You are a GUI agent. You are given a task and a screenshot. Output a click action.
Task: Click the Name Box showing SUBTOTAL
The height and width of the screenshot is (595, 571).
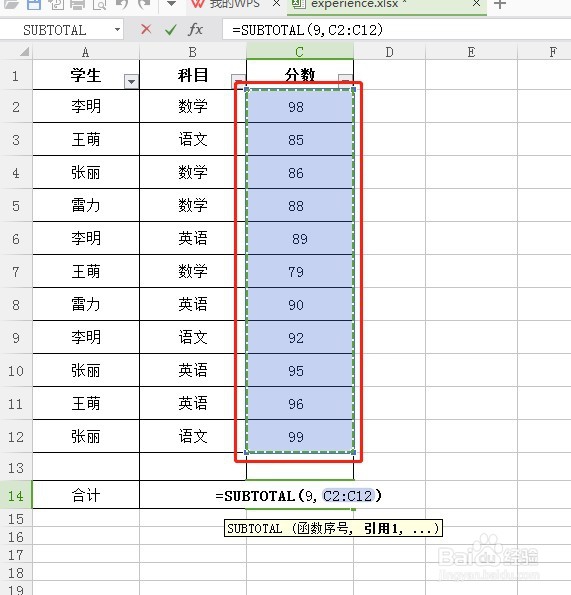[55, 30]
